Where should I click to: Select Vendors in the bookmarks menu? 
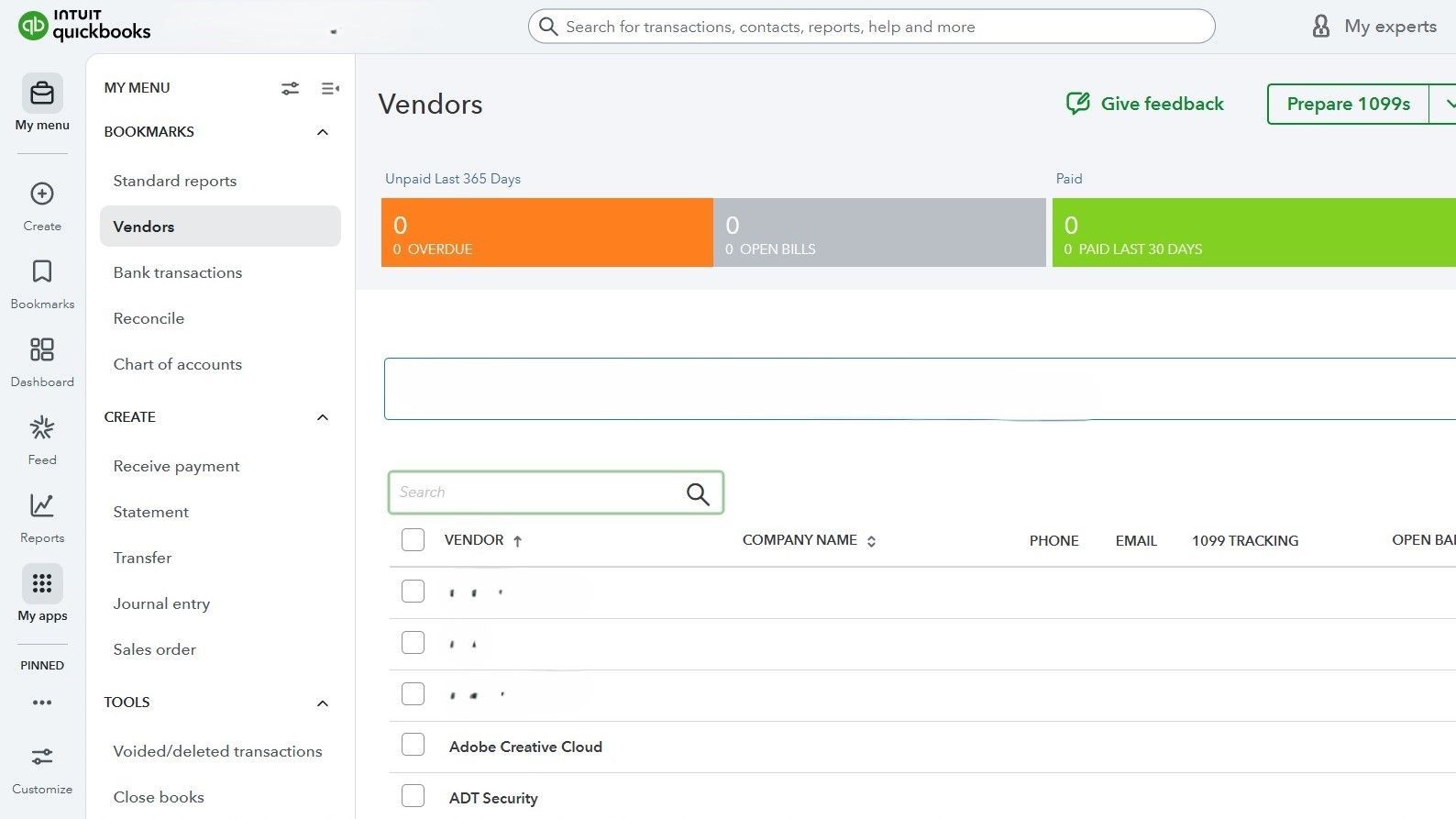(220, 227)
